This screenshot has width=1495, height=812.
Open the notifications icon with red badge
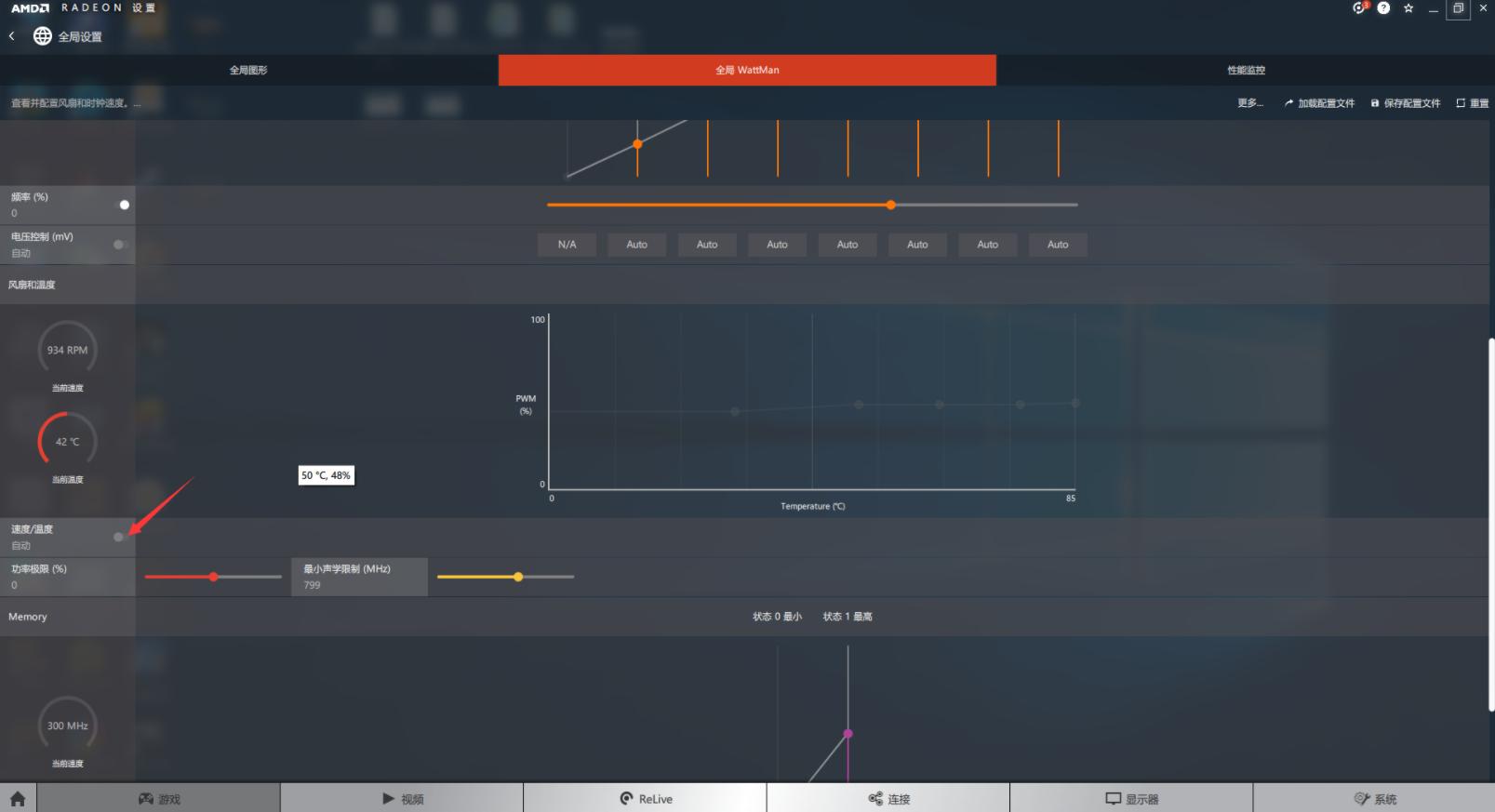coord(1359,8)
